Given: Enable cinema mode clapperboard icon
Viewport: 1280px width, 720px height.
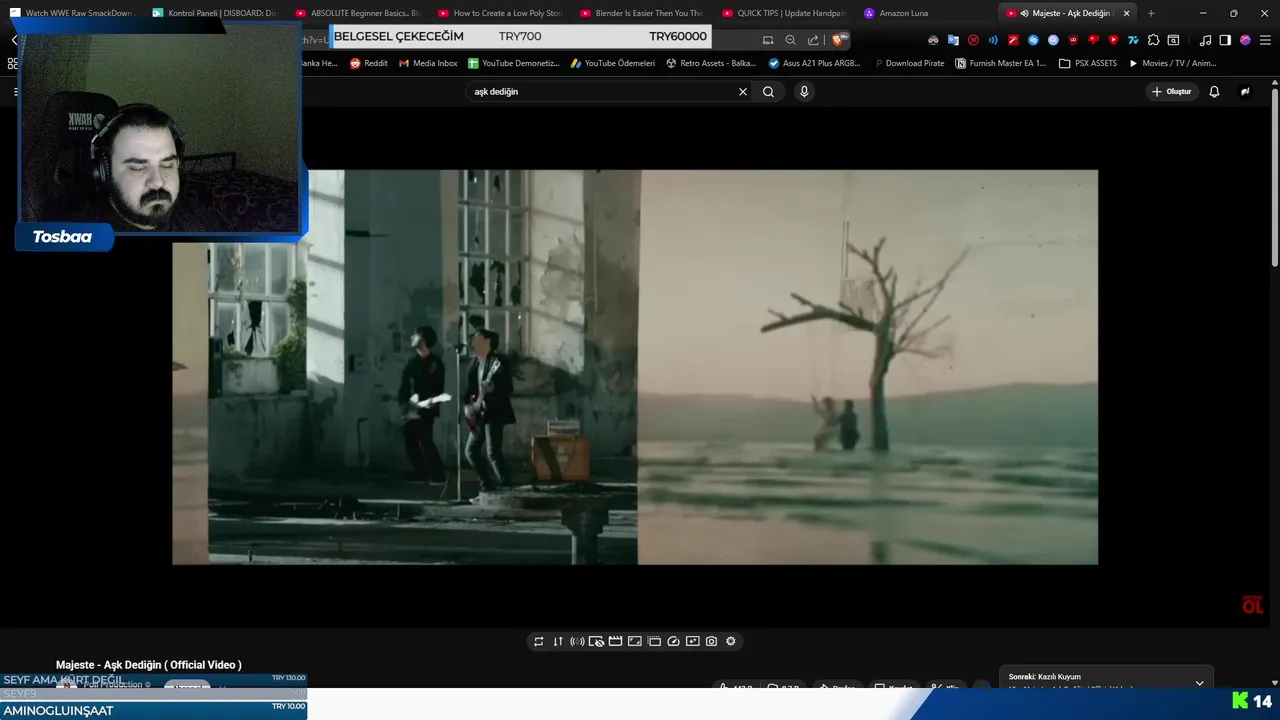Looking at the screenshot, I should 615,641.
